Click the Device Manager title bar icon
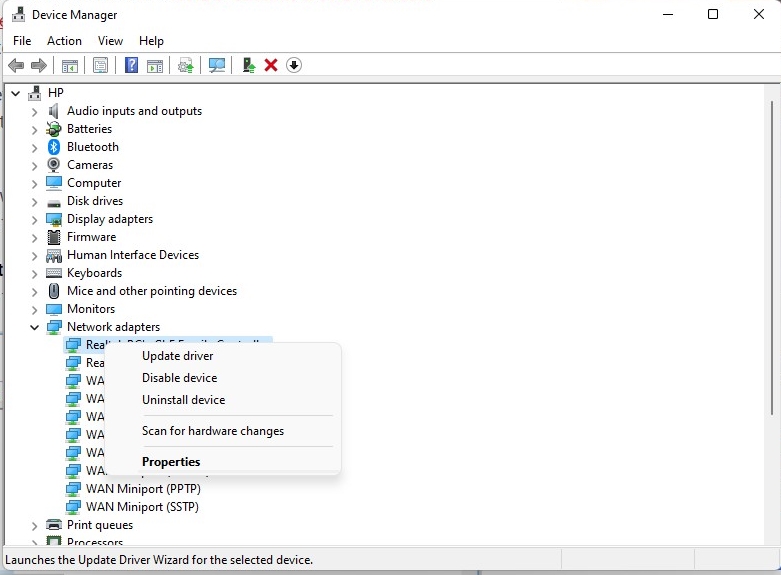 18,14
